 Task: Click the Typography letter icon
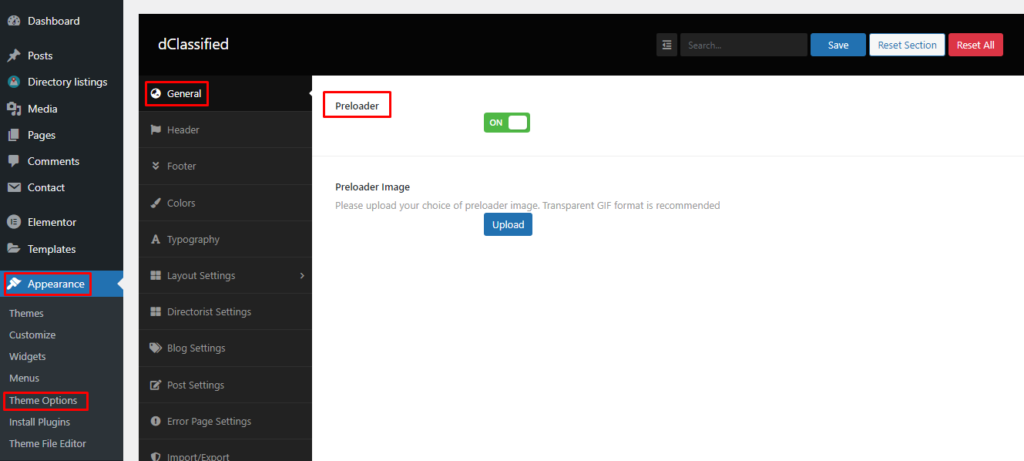[x=155, y=239]
